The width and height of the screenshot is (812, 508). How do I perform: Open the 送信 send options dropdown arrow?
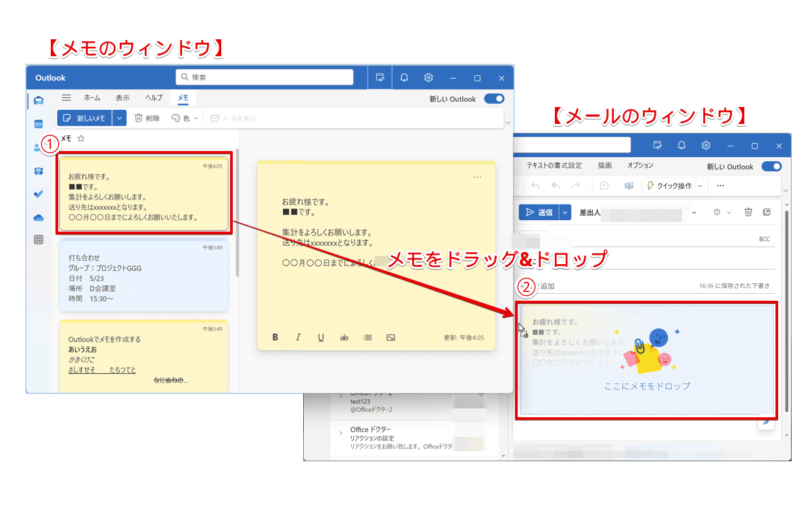[565, 212]
